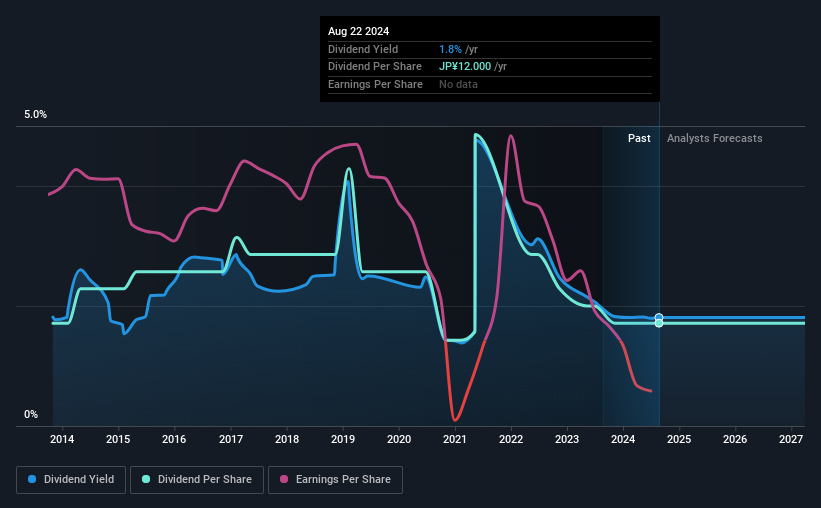Select the 2024 year label on the axis

[x=623, y=439]
